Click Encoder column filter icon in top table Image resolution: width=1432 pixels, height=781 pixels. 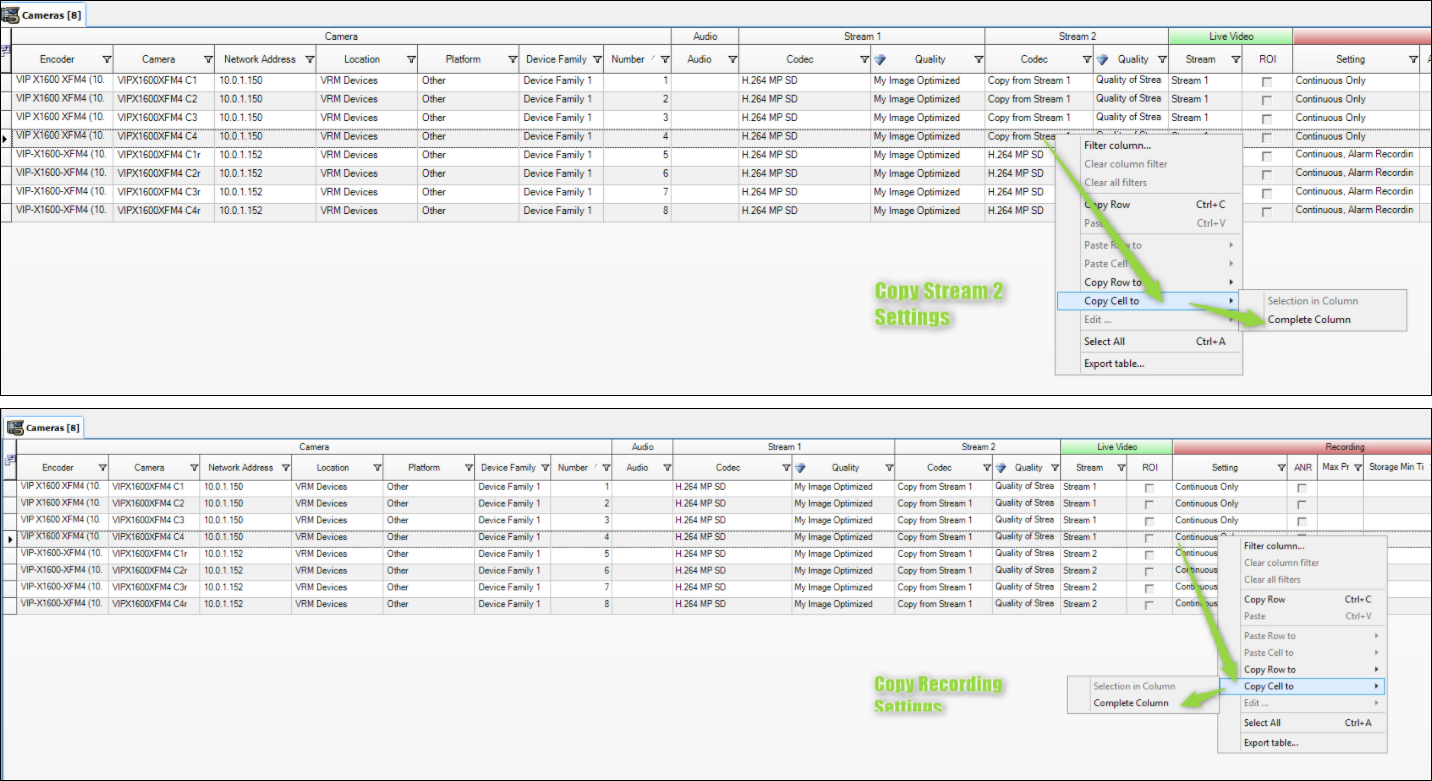(106, 60)
